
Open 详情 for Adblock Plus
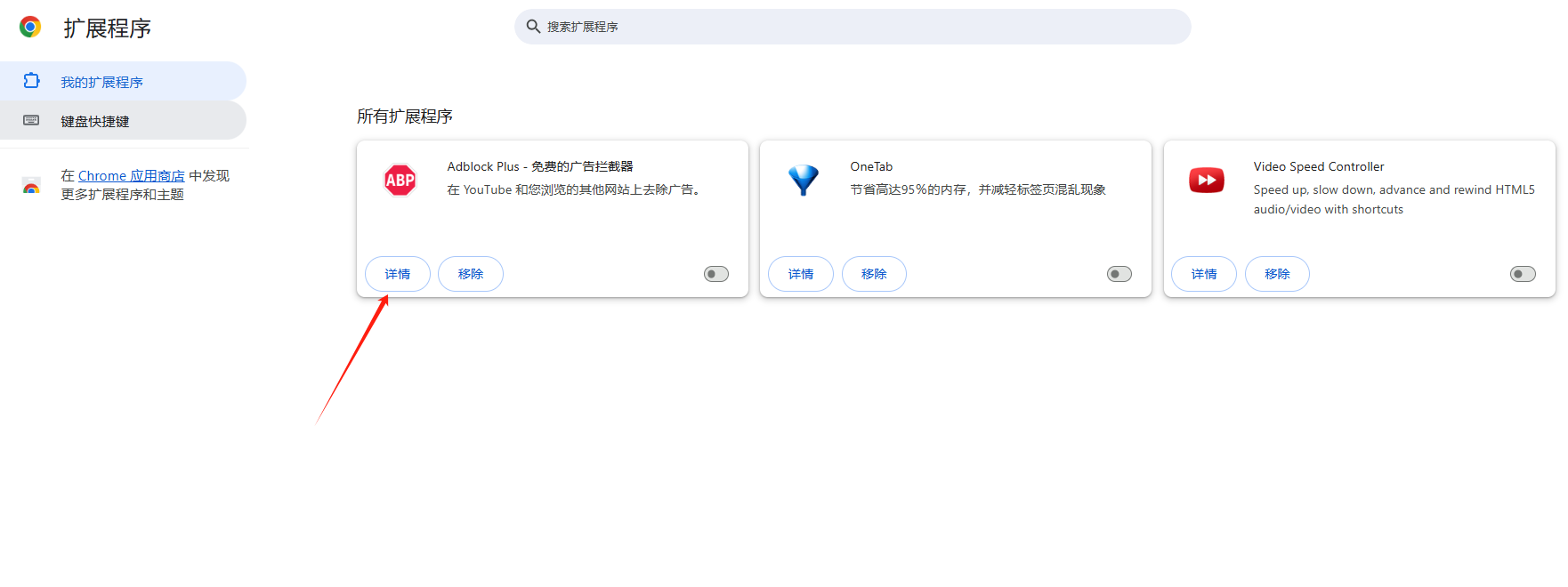tap(398, 274)
